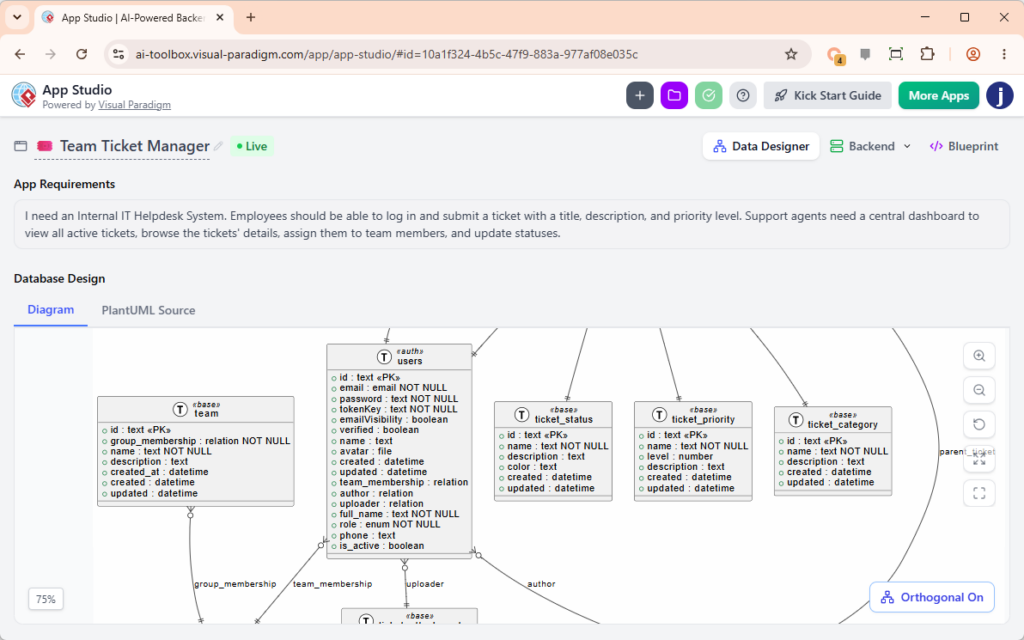
Task: Open the Kick Start Guide
Action: tap(827, 95)
